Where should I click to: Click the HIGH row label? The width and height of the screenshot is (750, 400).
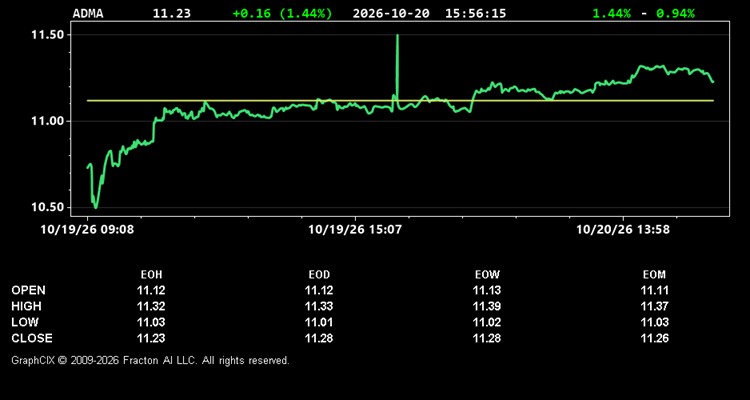click(26, 306)
